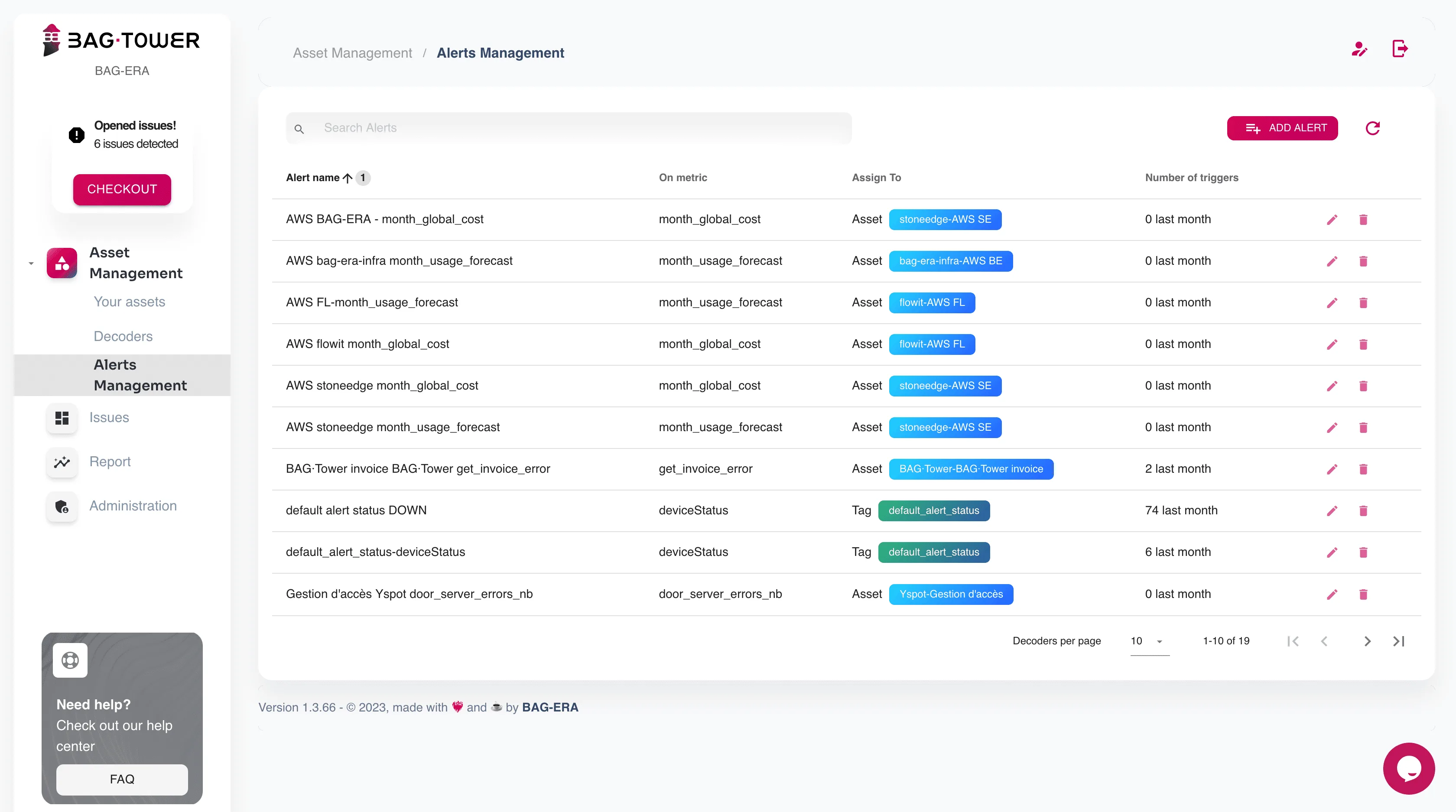Edit the Gestion d'accès Yspot alert
This screenshot has width=1456, height=812.
pyautogui.click(x=1332, y=594)
